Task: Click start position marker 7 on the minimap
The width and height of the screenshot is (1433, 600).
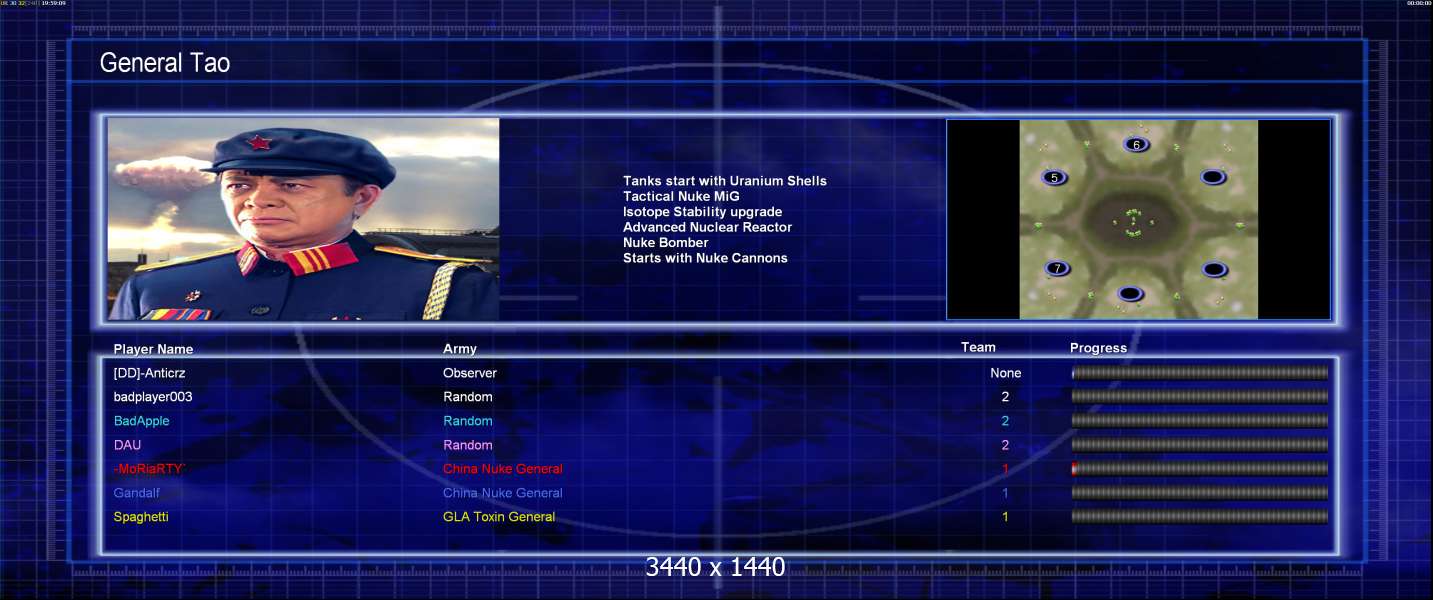Action: pos(1057,268)
